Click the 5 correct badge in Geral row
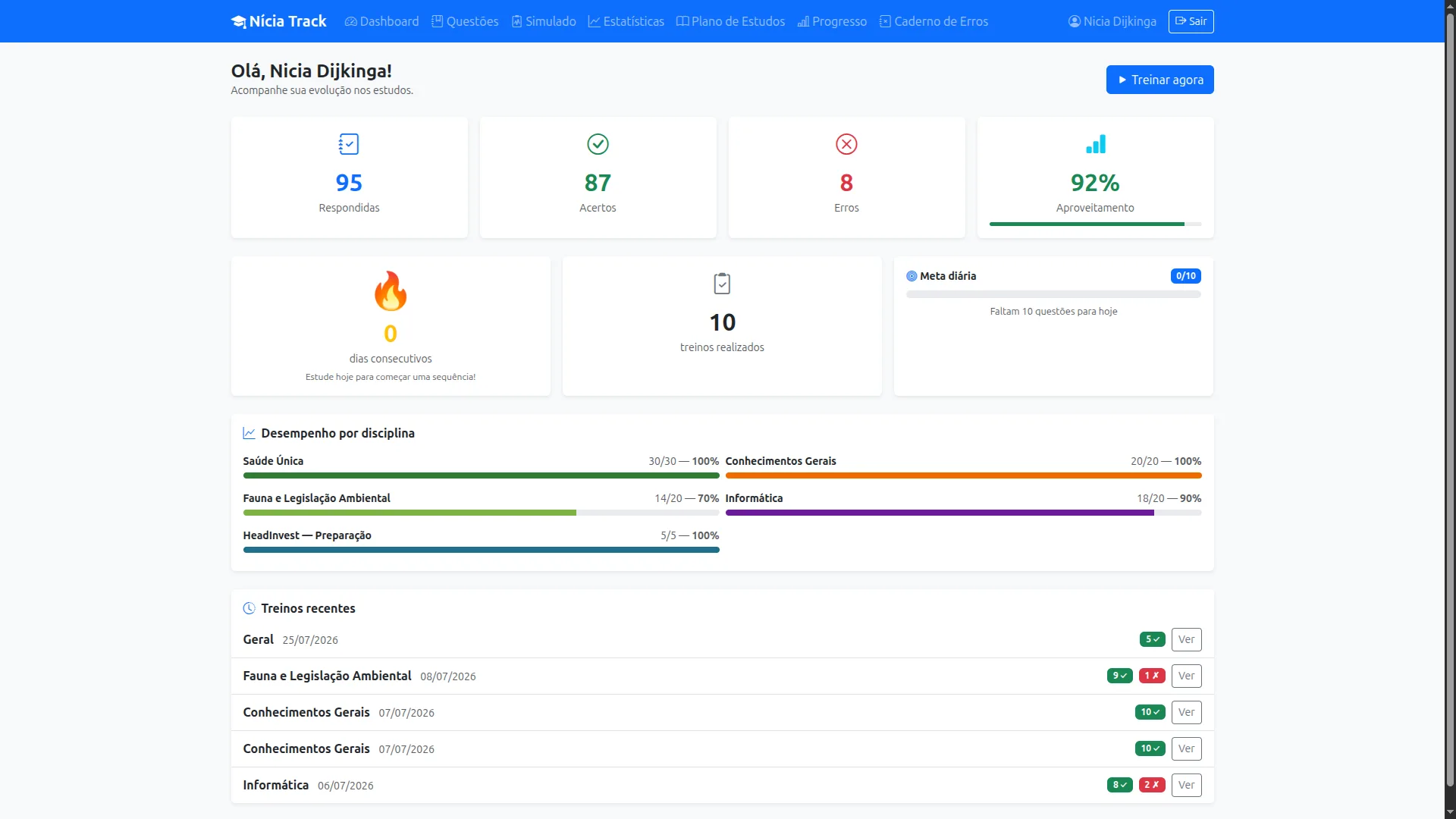Image resolution: width=1456 pixels, height=819 pixels. (1152, 639)
